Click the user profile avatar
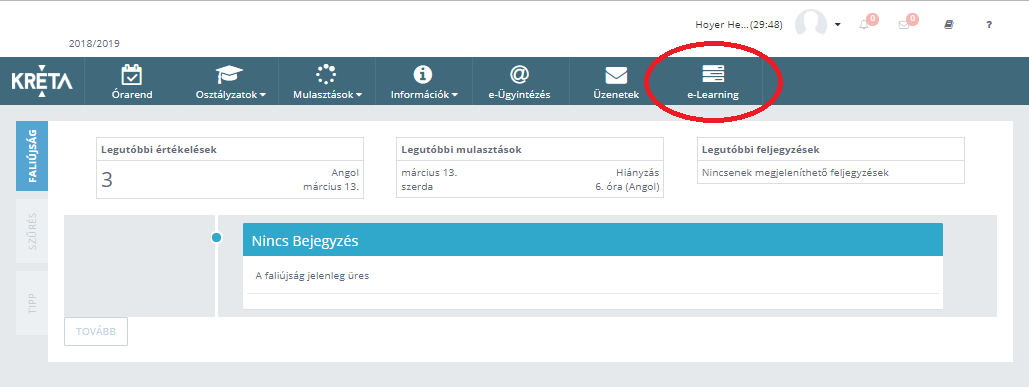 810,24
